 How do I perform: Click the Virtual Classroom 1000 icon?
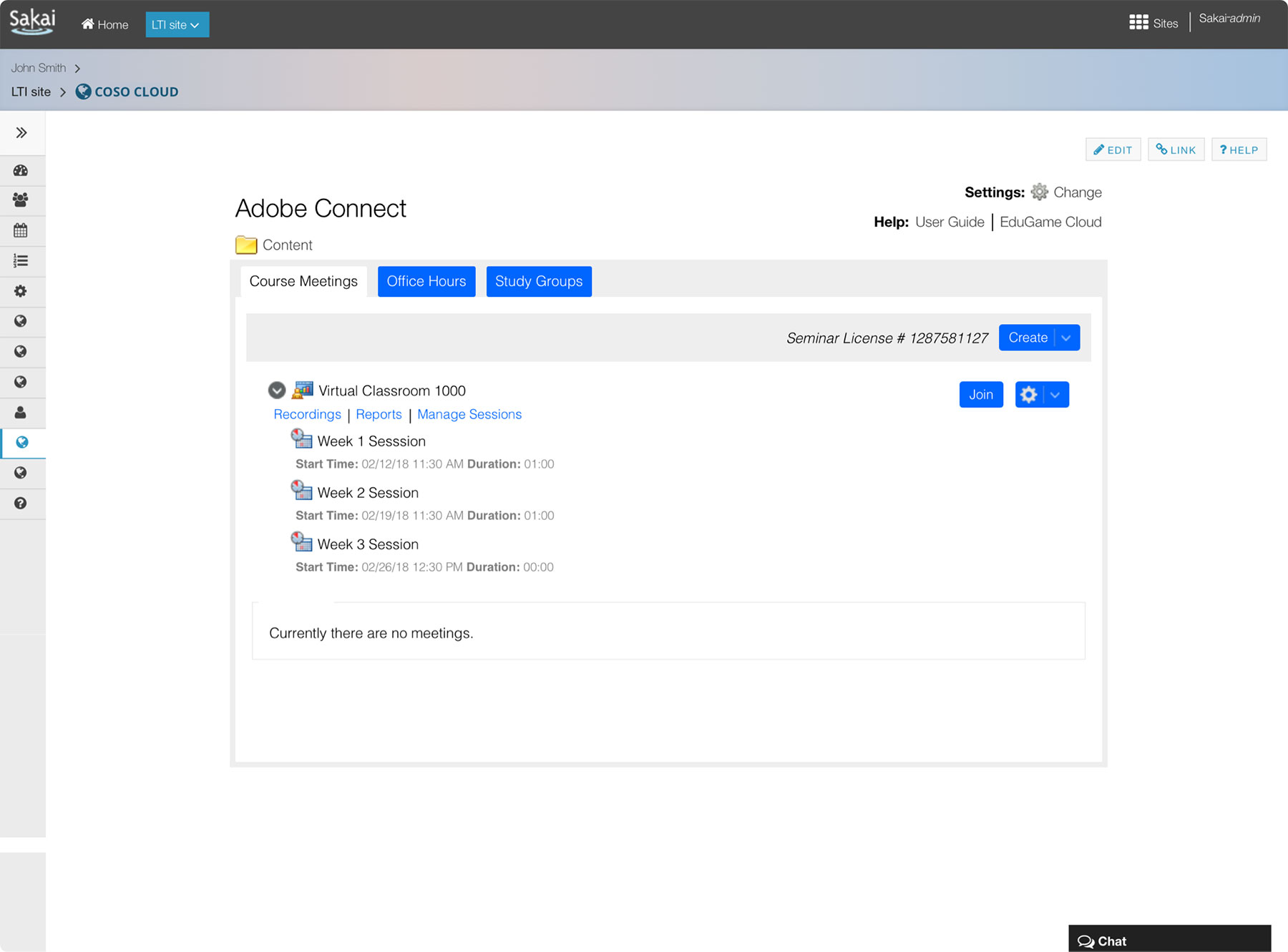pos(303,390)
